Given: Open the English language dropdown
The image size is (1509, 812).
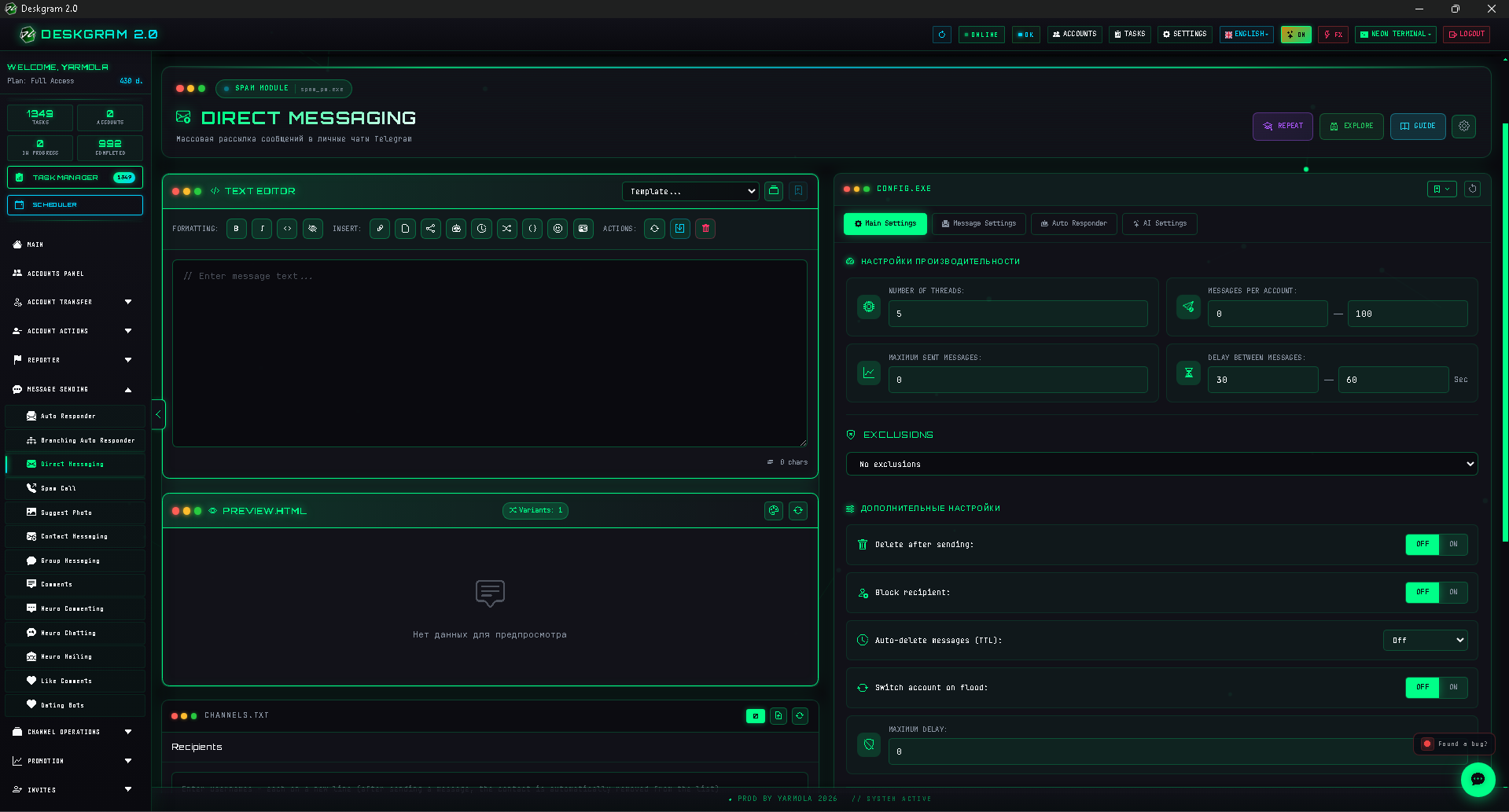Looking at the screenshot, I should pos(1246,35).
